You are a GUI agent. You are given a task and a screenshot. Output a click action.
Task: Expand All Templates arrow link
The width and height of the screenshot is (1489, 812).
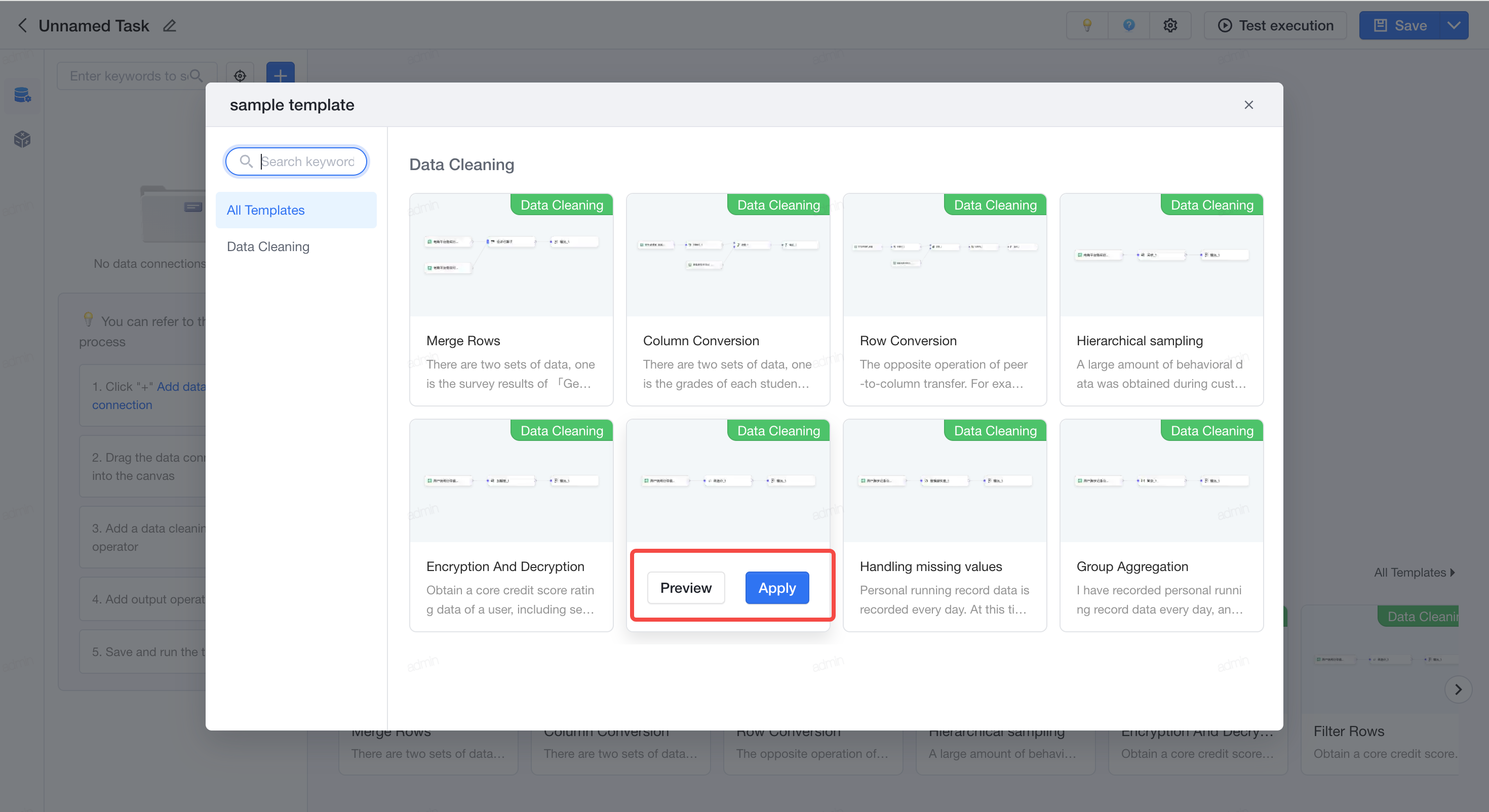coord(1415,572)
